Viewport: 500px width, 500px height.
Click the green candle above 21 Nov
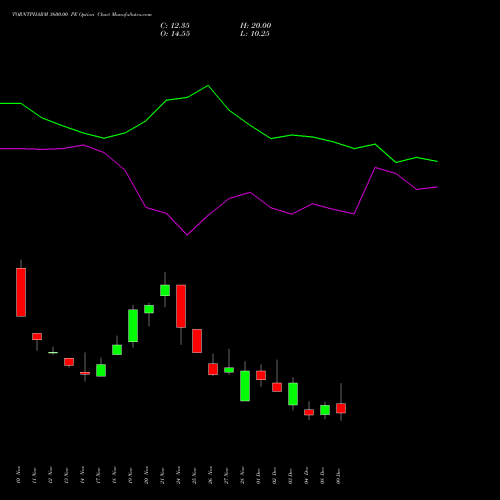[x=165, y=290]
